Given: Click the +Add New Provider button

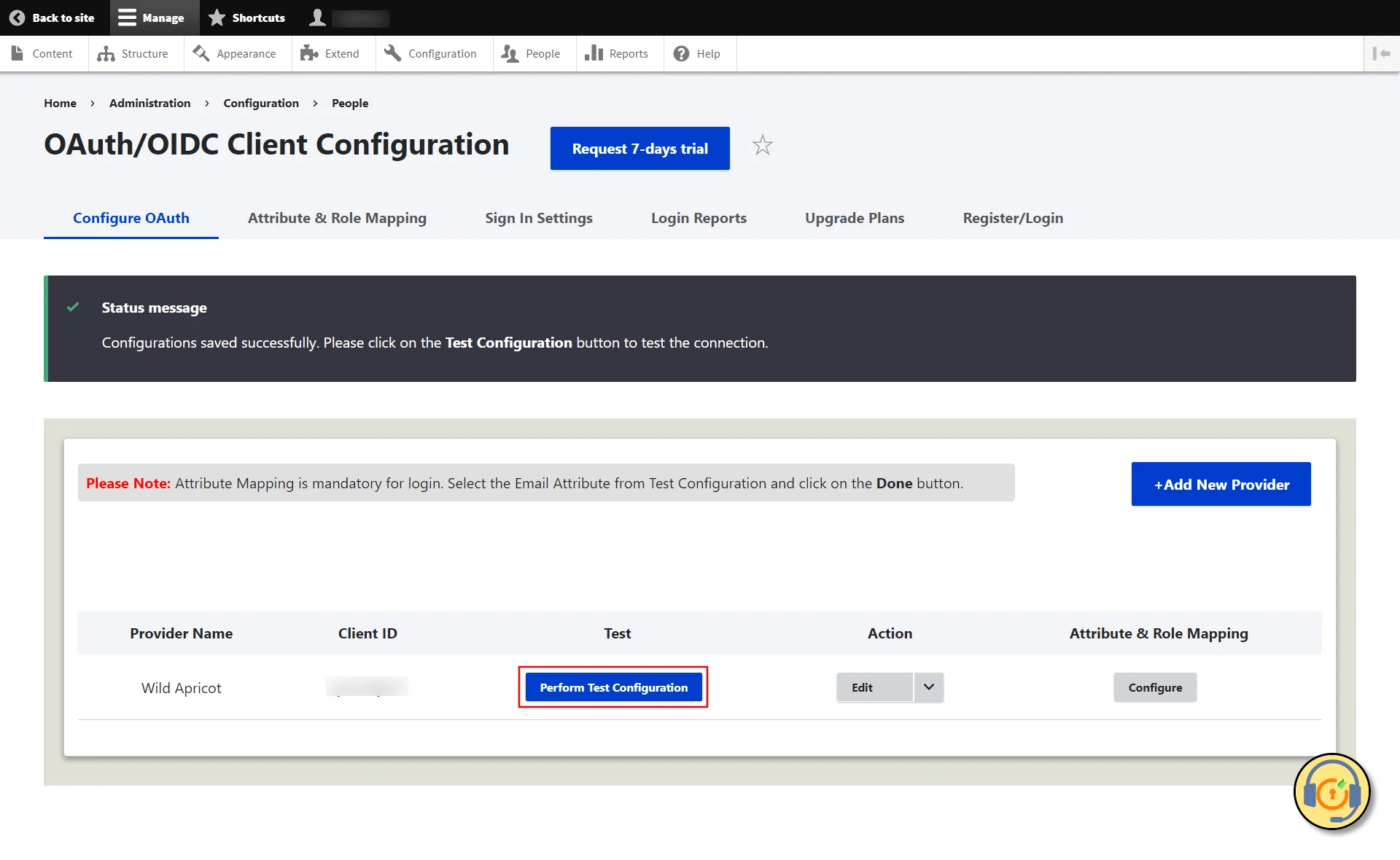Looking at the screenshot, I should pos(1221,484).
